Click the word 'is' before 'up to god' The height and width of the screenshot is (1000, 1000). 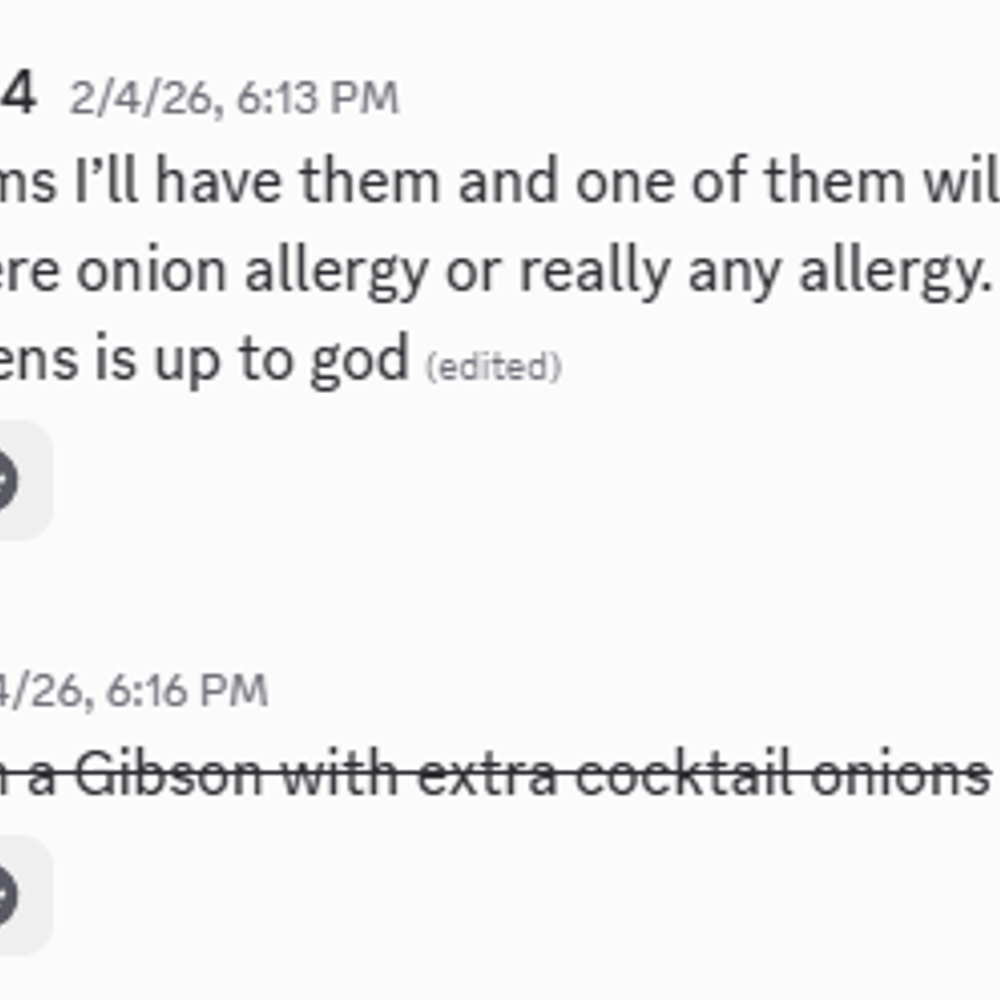(x=115, y=359)
